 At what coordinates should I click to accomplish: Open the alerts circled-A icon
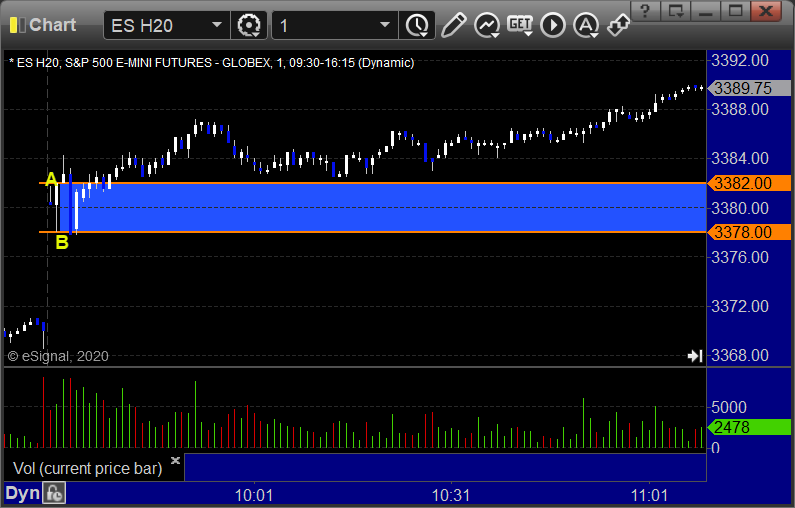586,25
